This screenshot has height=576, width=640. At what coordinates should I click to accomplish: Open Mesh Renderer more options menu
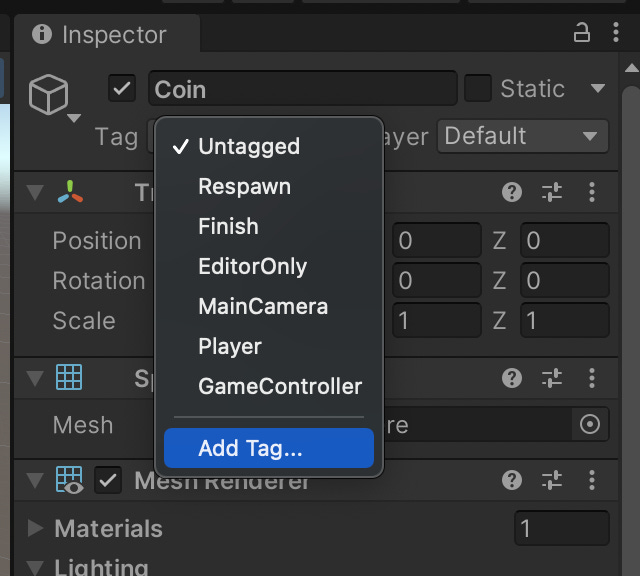pyautogui.click(x=592, y=480)
